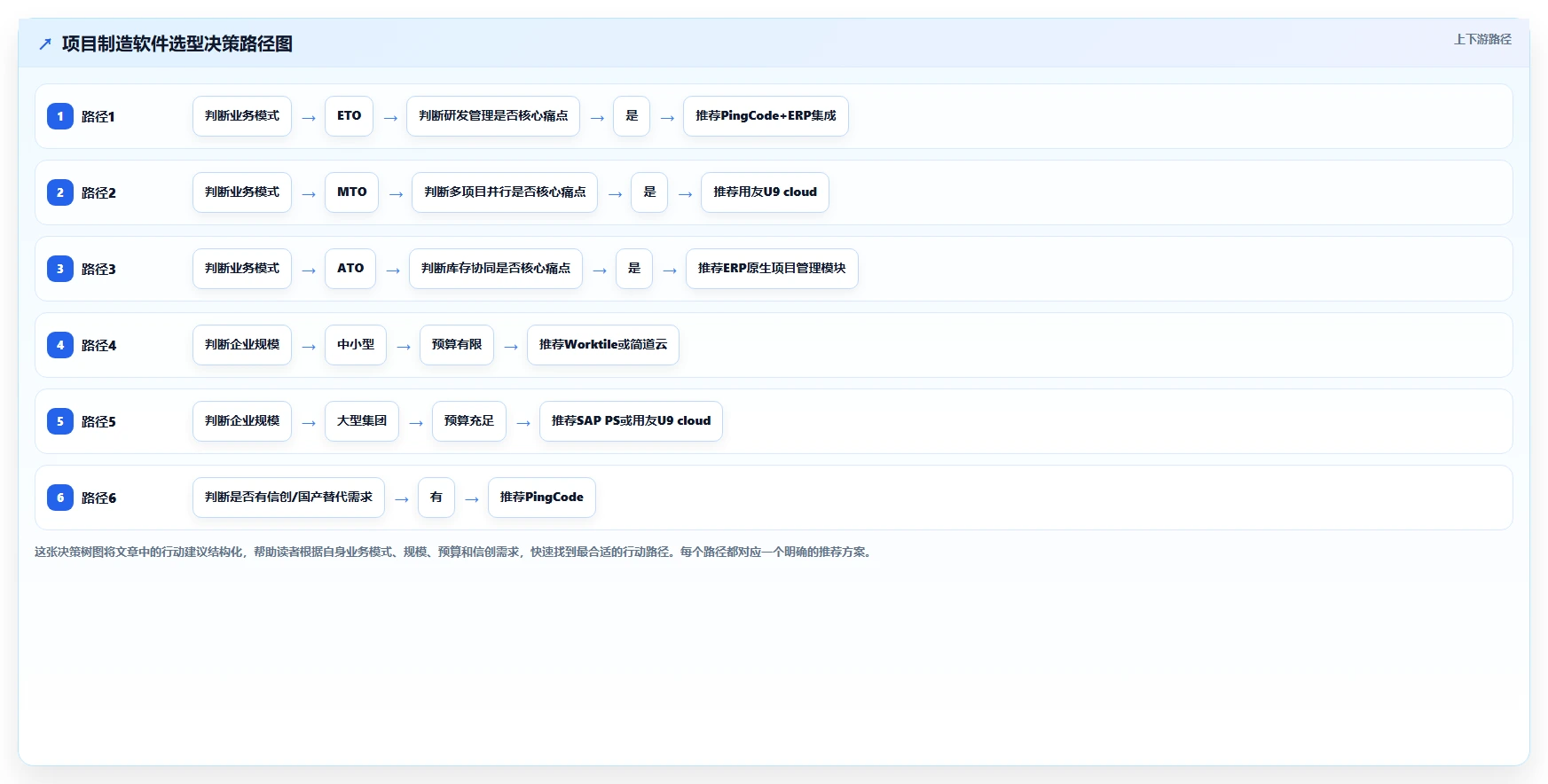The image size is (1548, 784).
Task: Click the 有 node in 路径6
Action: (x=436, y=498)
